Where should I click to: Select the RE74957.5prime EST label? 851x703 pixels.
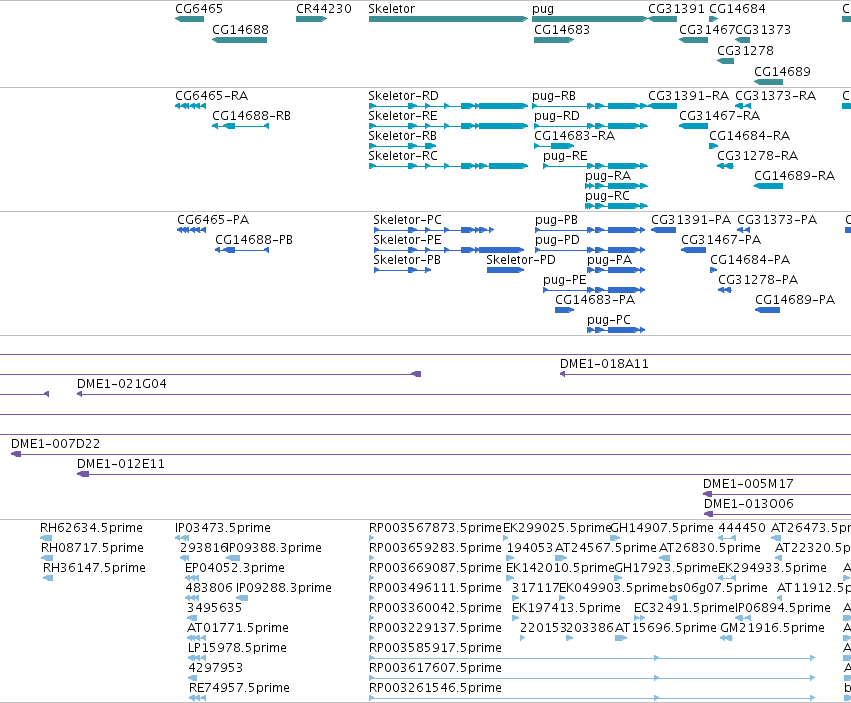(239, 688)
